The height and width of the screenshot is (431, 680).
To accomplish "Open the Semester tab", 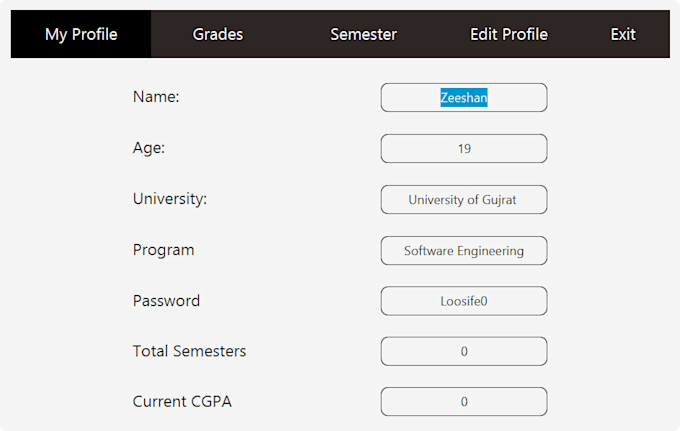I will click(x=363, y=34).
